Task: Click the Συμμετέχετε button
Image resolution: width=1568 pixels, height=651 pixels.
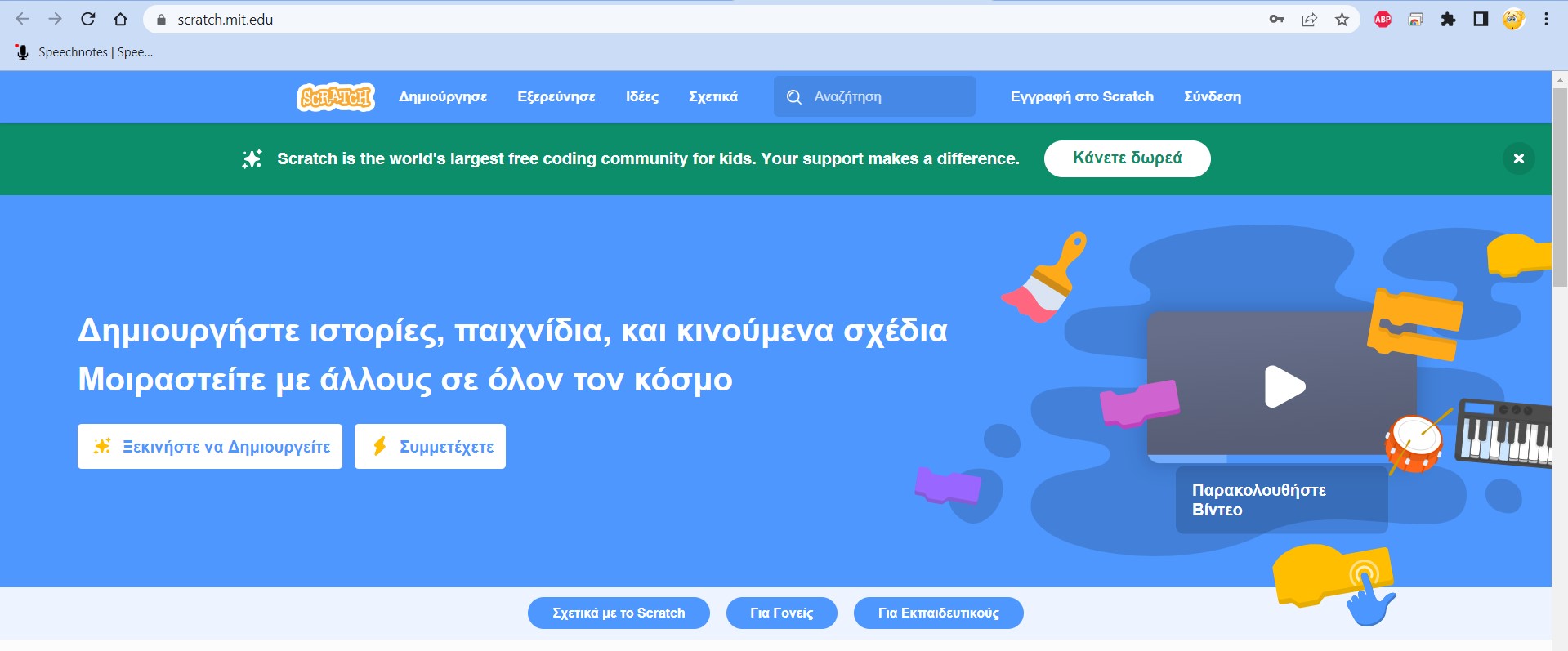Action: 430,446
